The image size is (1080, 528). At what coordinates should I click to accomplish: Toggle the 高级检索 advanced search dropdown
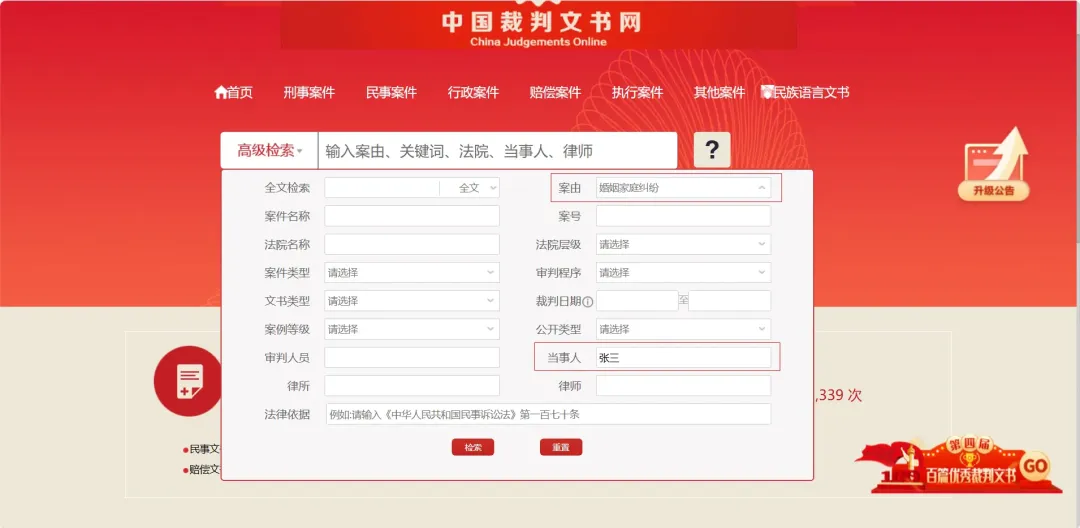coord(269,151)
